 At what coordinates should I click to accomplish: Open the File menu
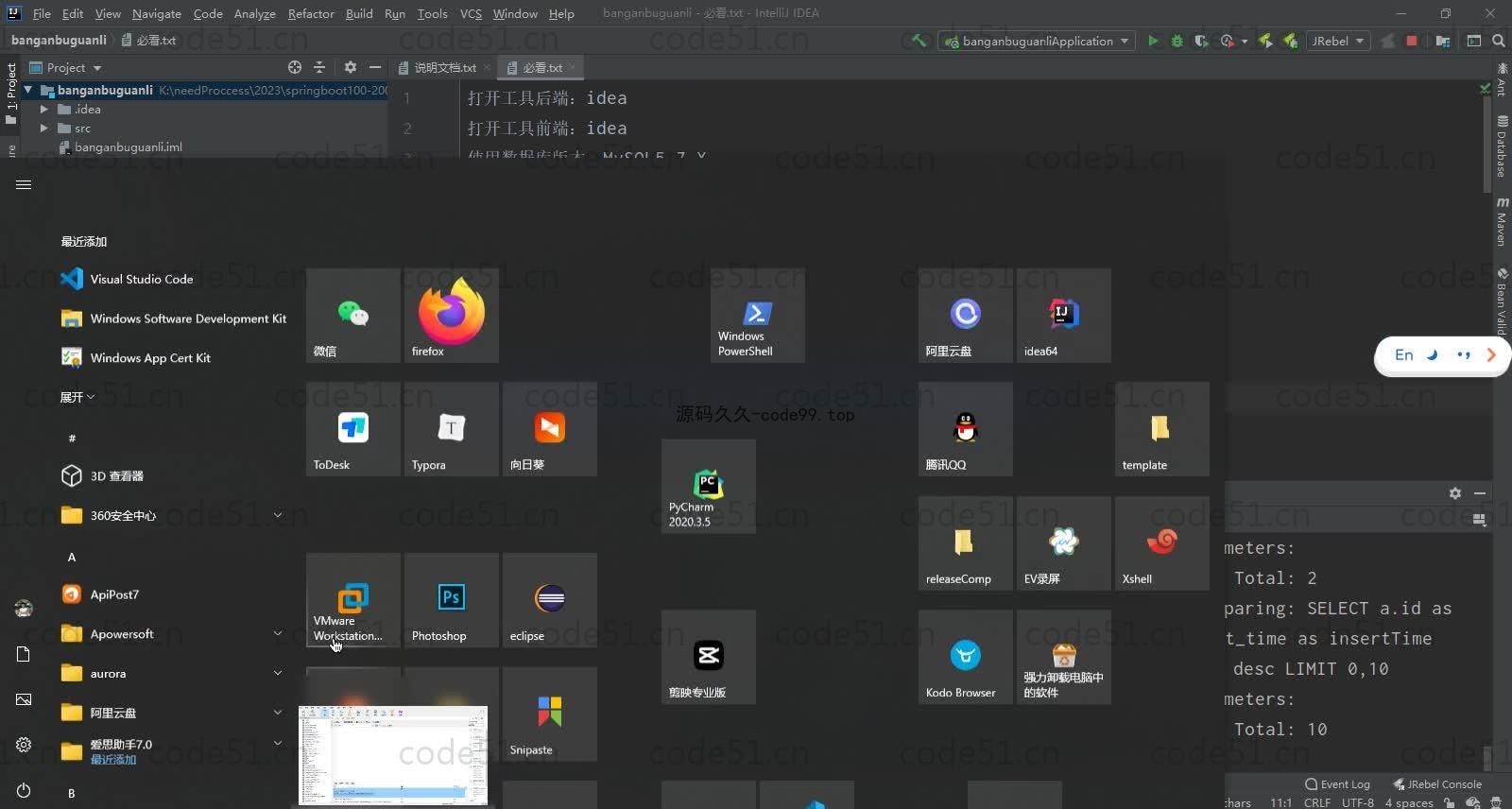pos(42,13)
